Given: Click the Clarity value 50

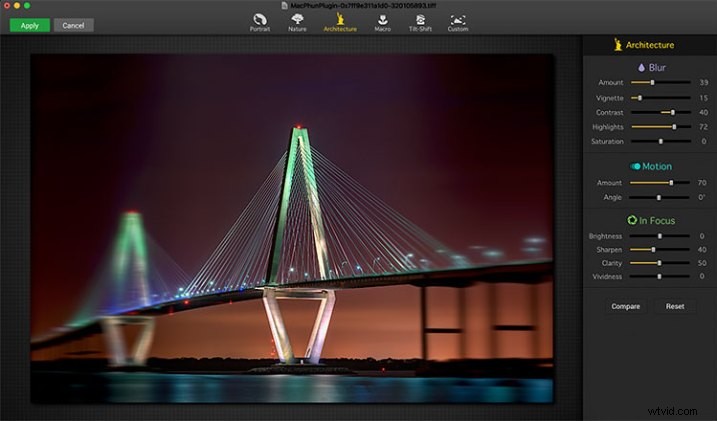Looking at the screenshot, I should [702, 263].
